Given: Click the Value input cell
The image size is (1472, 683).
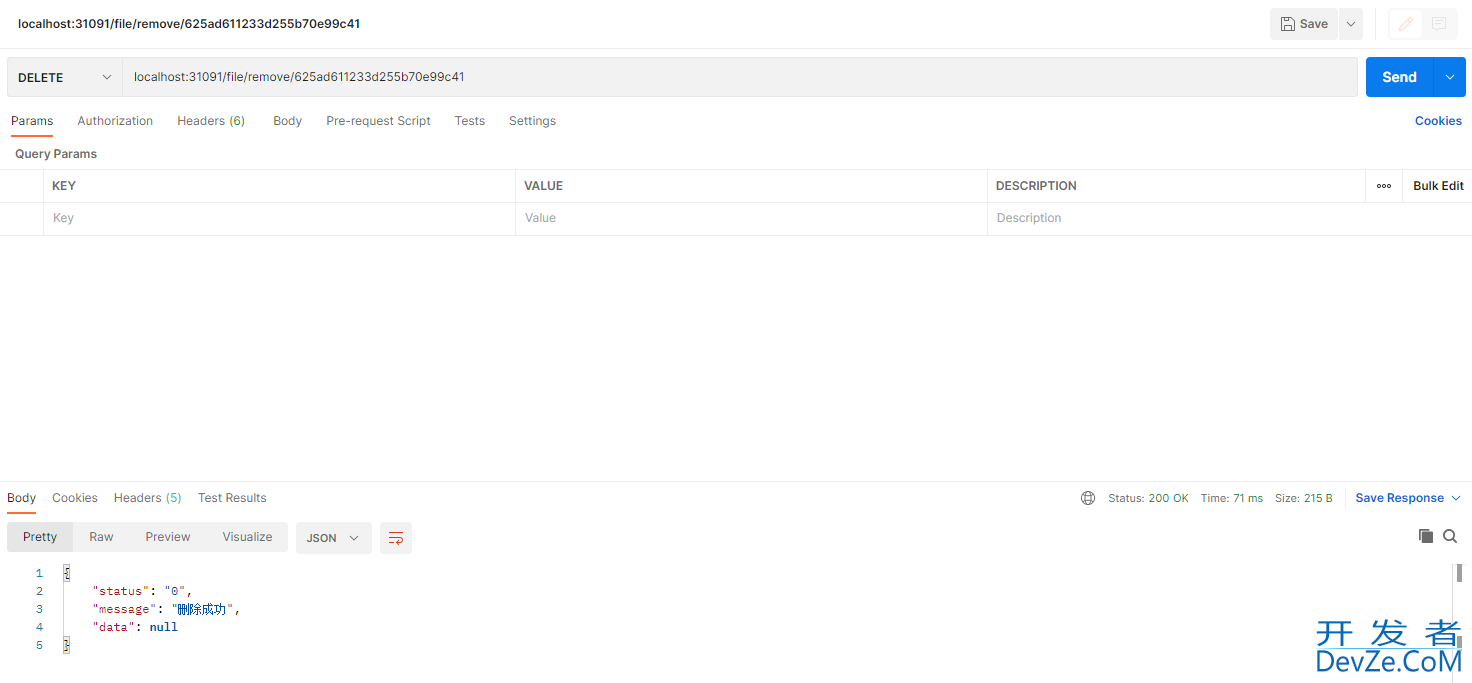Looking at the screenshot, I should click(751, 218).
